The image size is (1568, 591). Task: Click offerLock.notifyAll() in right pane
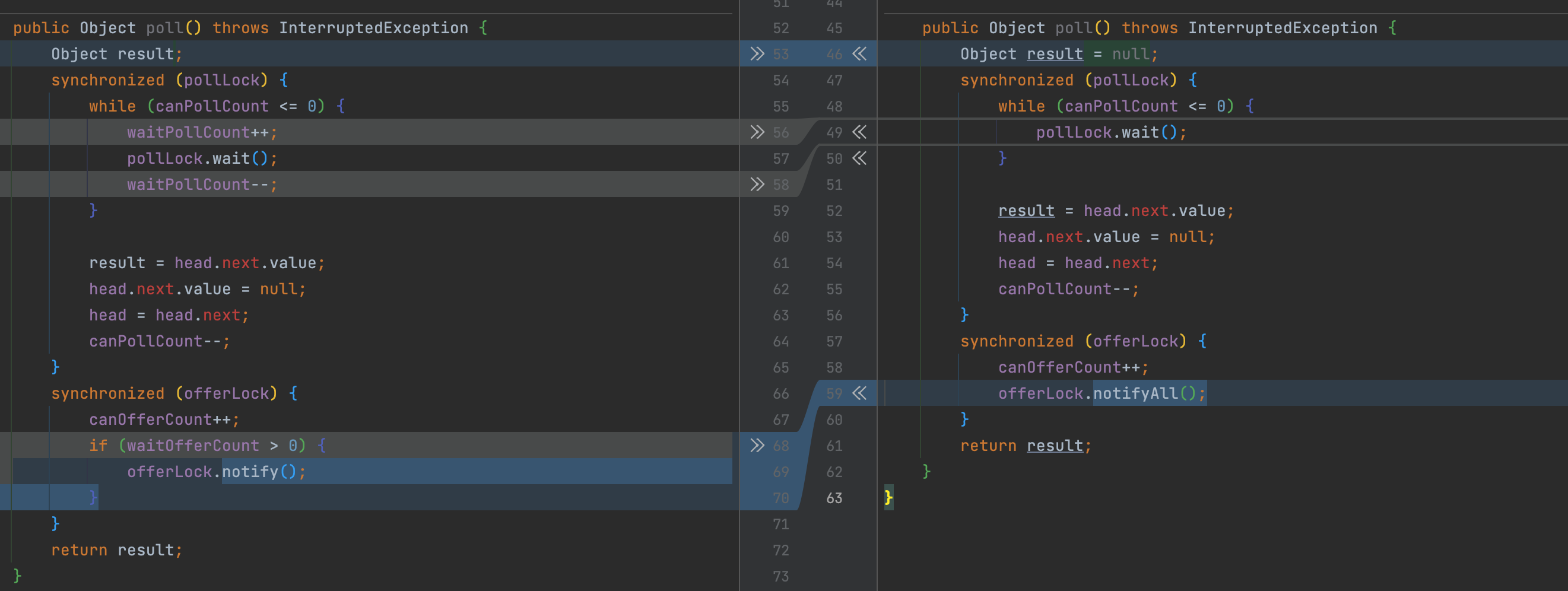[1102, 393]
